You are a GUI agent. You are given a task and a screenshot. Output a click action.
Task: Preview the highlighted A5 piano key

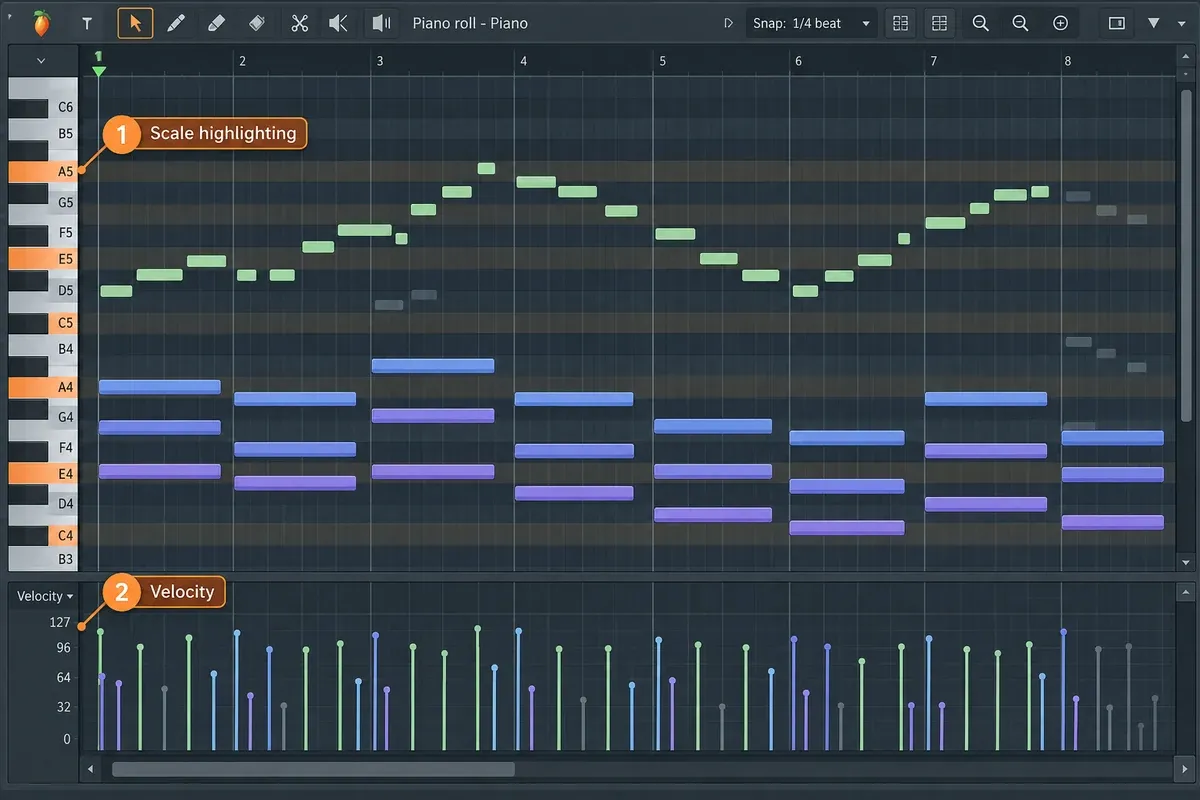[x=43, y=171]
